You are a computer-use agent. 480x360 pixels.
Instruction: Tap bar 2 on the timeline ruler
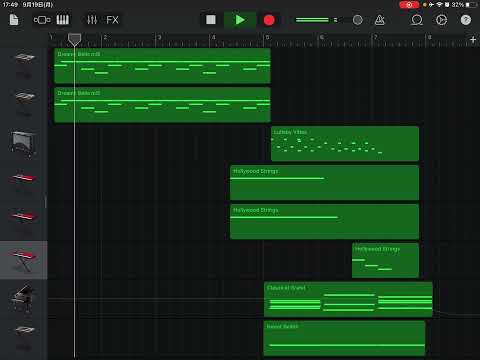click(x=105, y=37)
